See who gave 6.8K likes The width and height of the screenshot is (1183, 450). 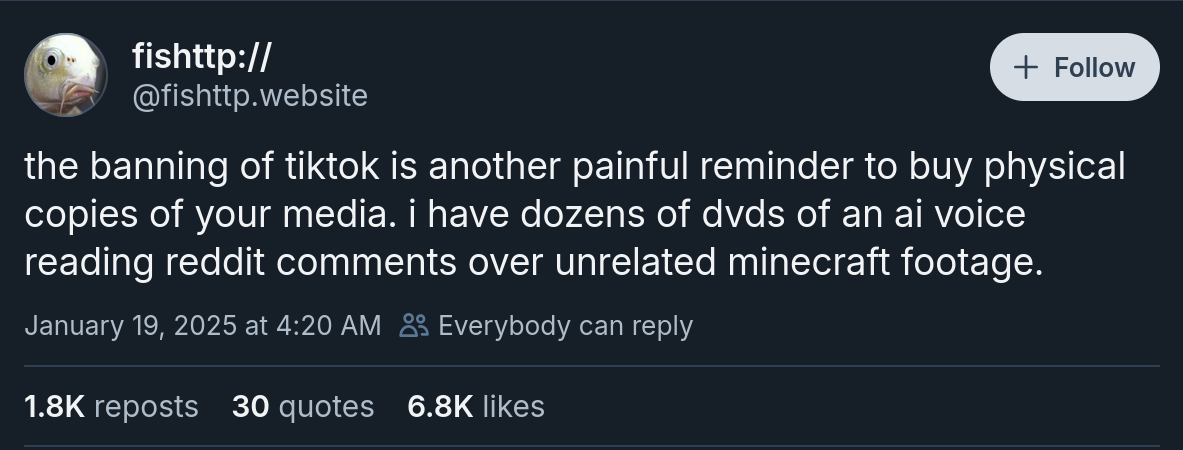(x=475, y=406)
